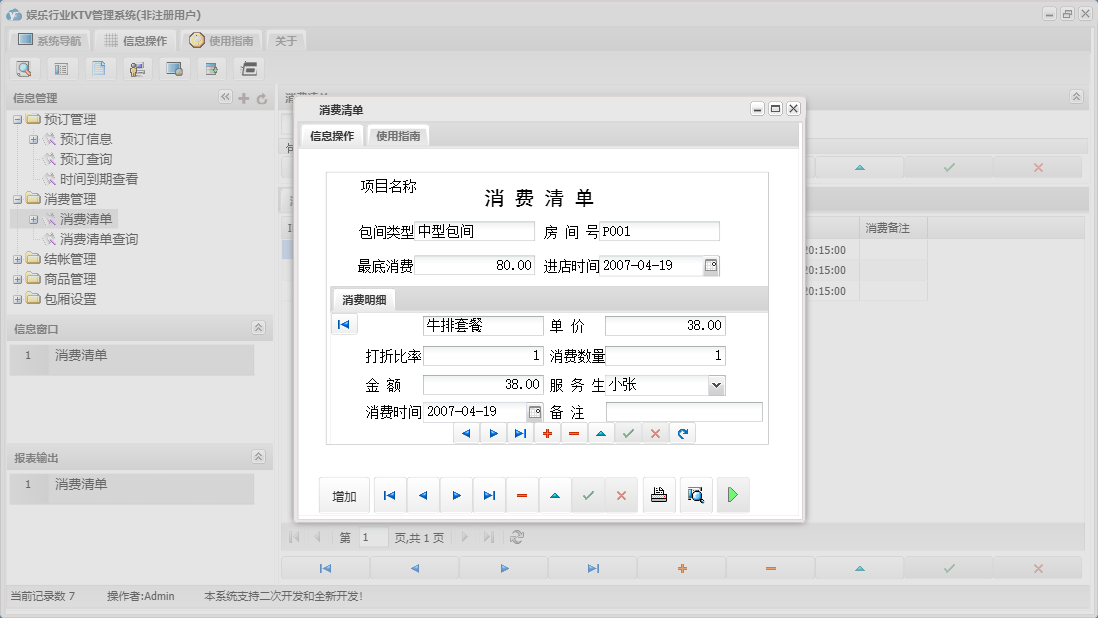This screenshot has height=618, width=1098.
Task: Open the 系统导航 menu
Action: [x=48, y=41]
